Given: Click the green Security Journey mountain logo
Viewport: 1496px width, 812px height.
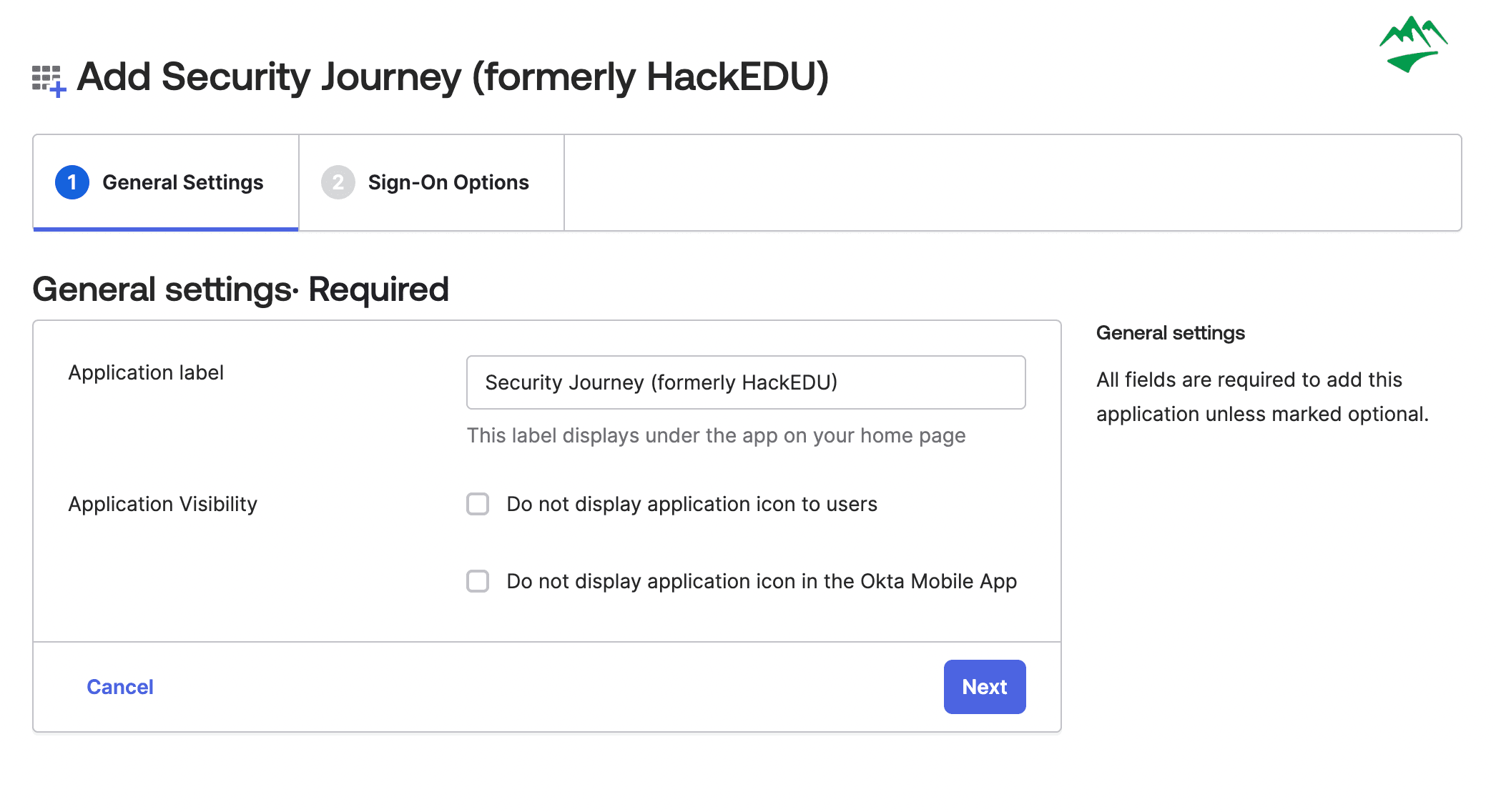Looking at the screenshot, I should click(1413, 44).
